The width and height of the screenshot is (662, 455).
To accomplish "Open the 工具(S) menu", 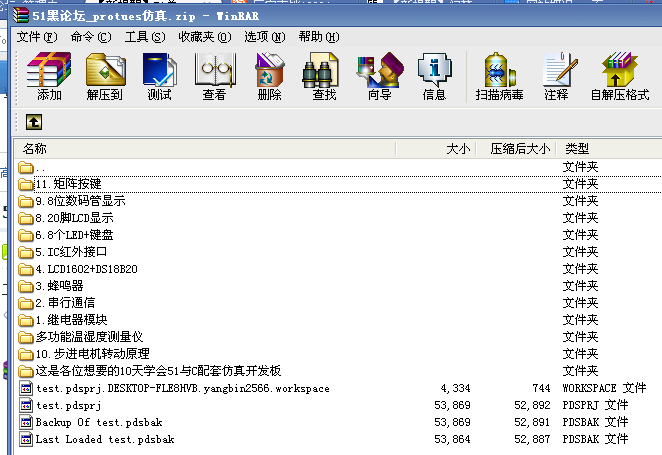I will tap(145, 37).
